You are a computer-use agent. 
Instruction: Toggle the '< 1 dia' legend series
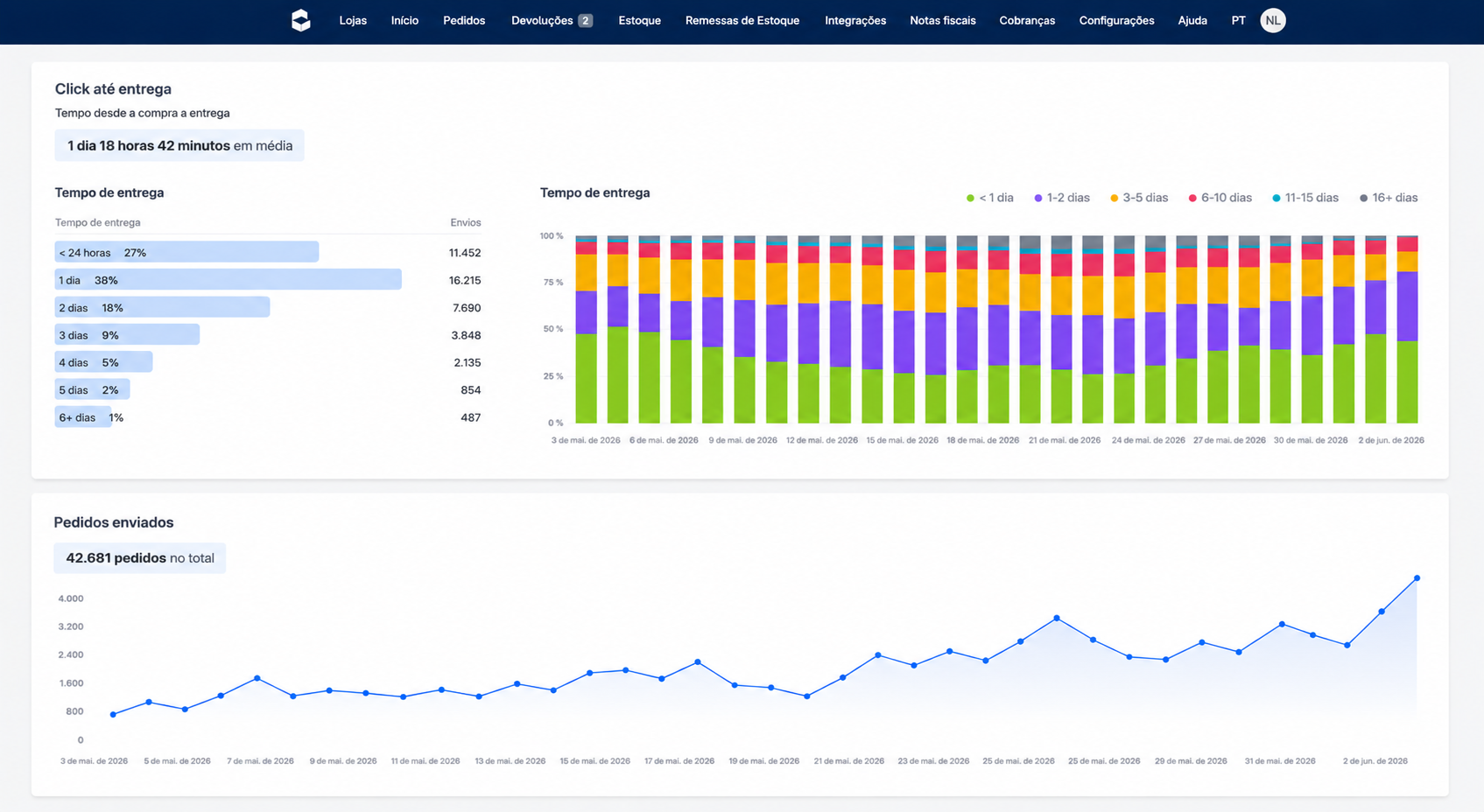click(x=990, y=198)
